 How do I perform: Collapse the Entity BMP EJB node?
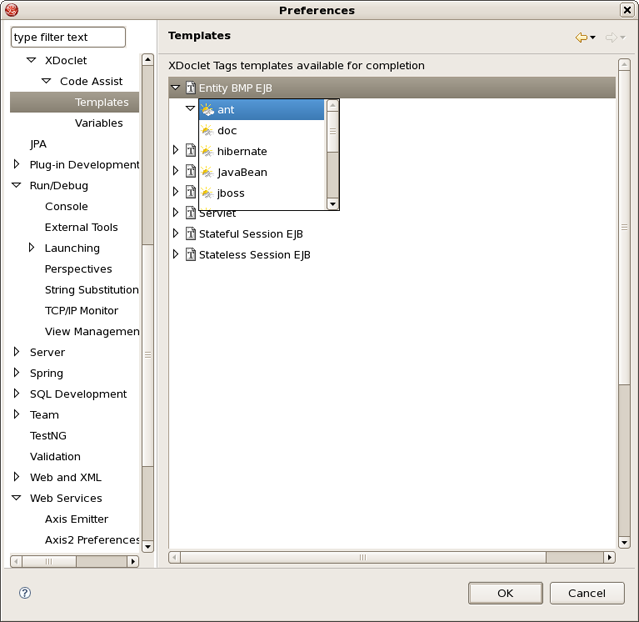point(176,88)
